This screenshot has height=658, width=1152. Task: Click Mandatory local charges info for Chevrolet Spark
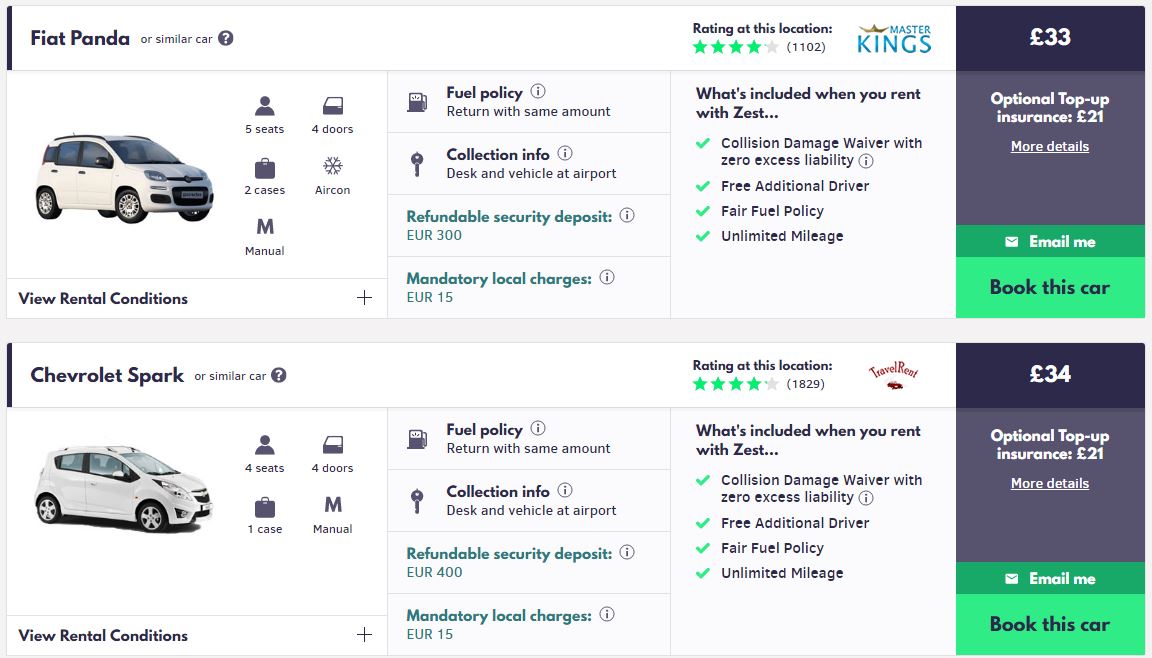607,615
